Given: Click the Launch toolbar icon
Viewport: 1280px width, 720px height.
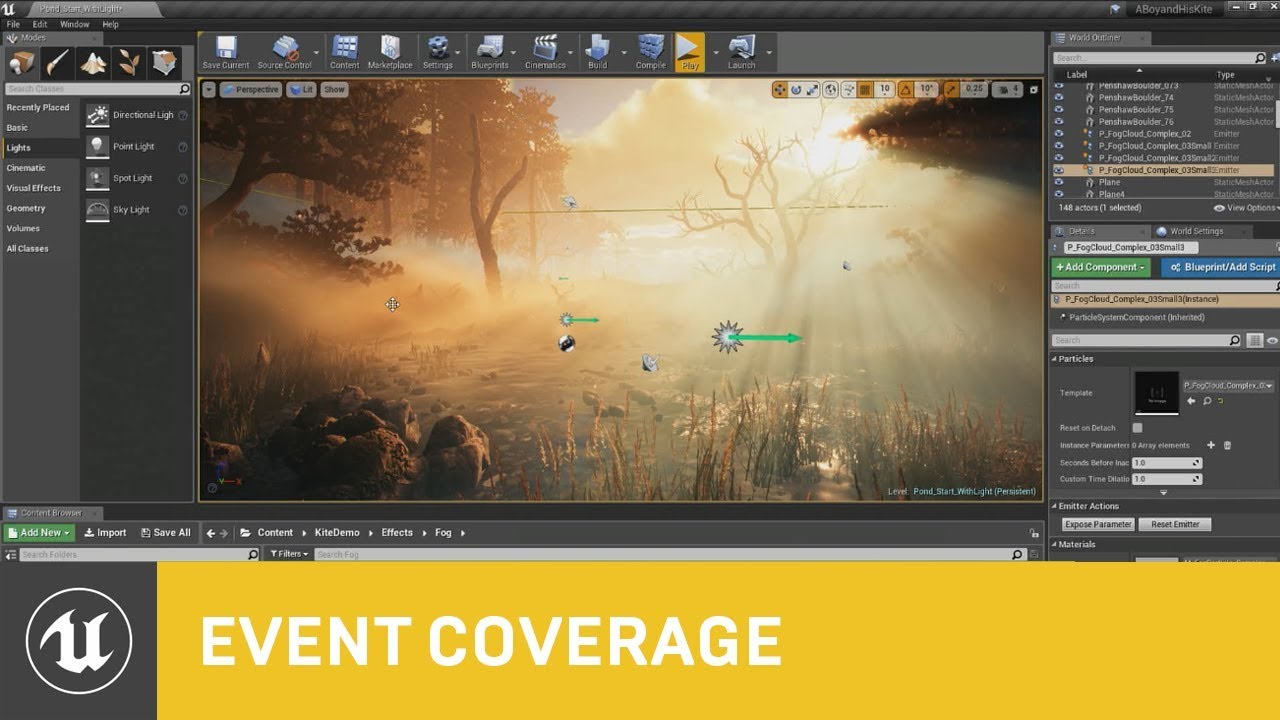Looking at the screenshot, I should tap(742, 48).
